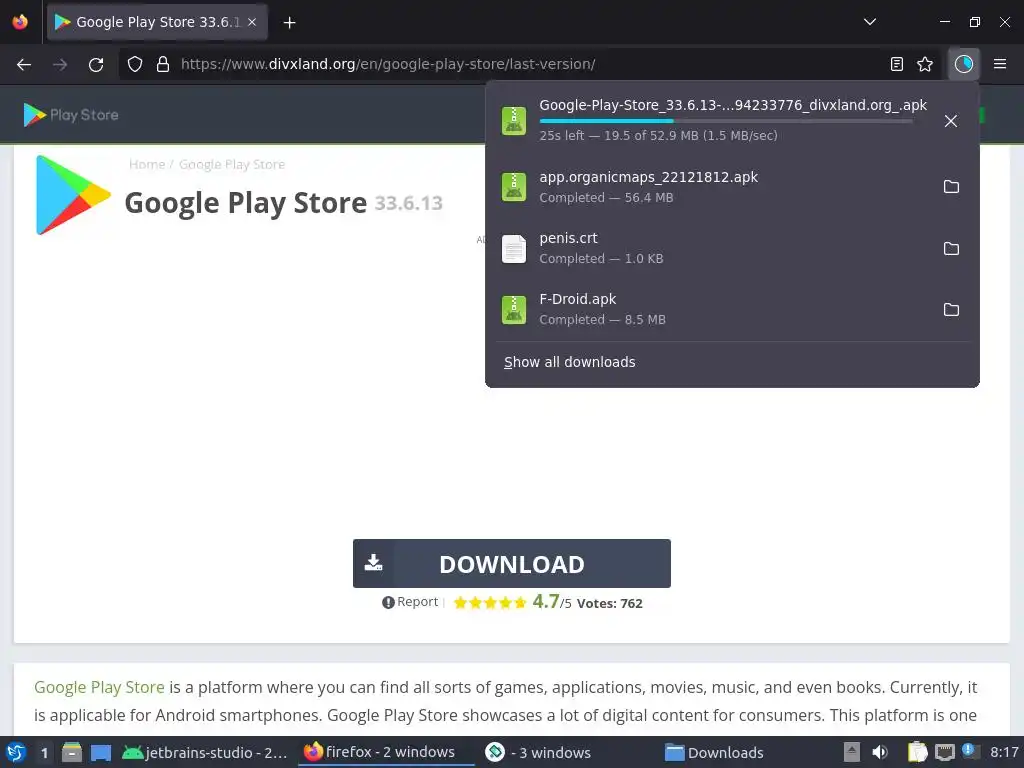
Task: Select the Google Play Store 33.6.1 tab
Action: tap(157, 22)
